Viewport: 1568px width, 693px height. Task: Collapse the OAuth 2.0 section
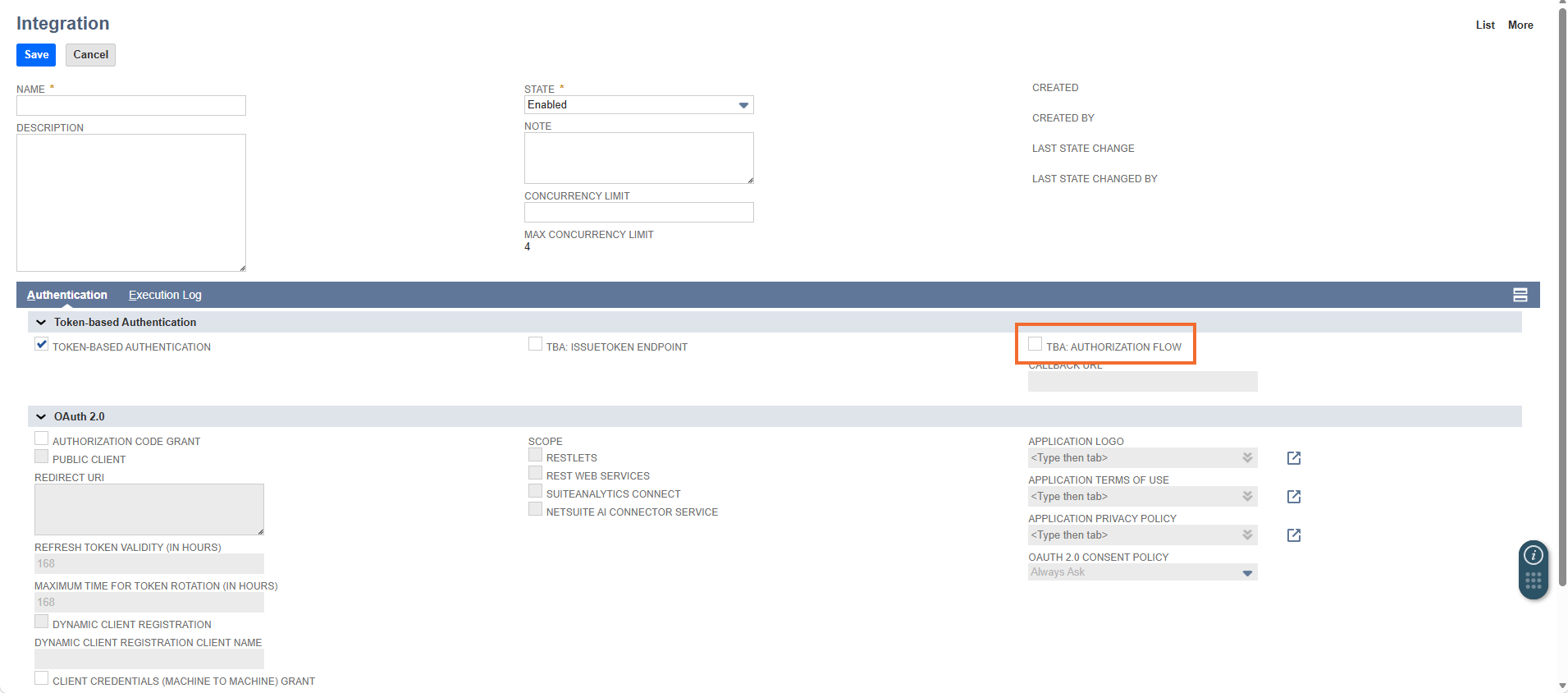point(41,417)
